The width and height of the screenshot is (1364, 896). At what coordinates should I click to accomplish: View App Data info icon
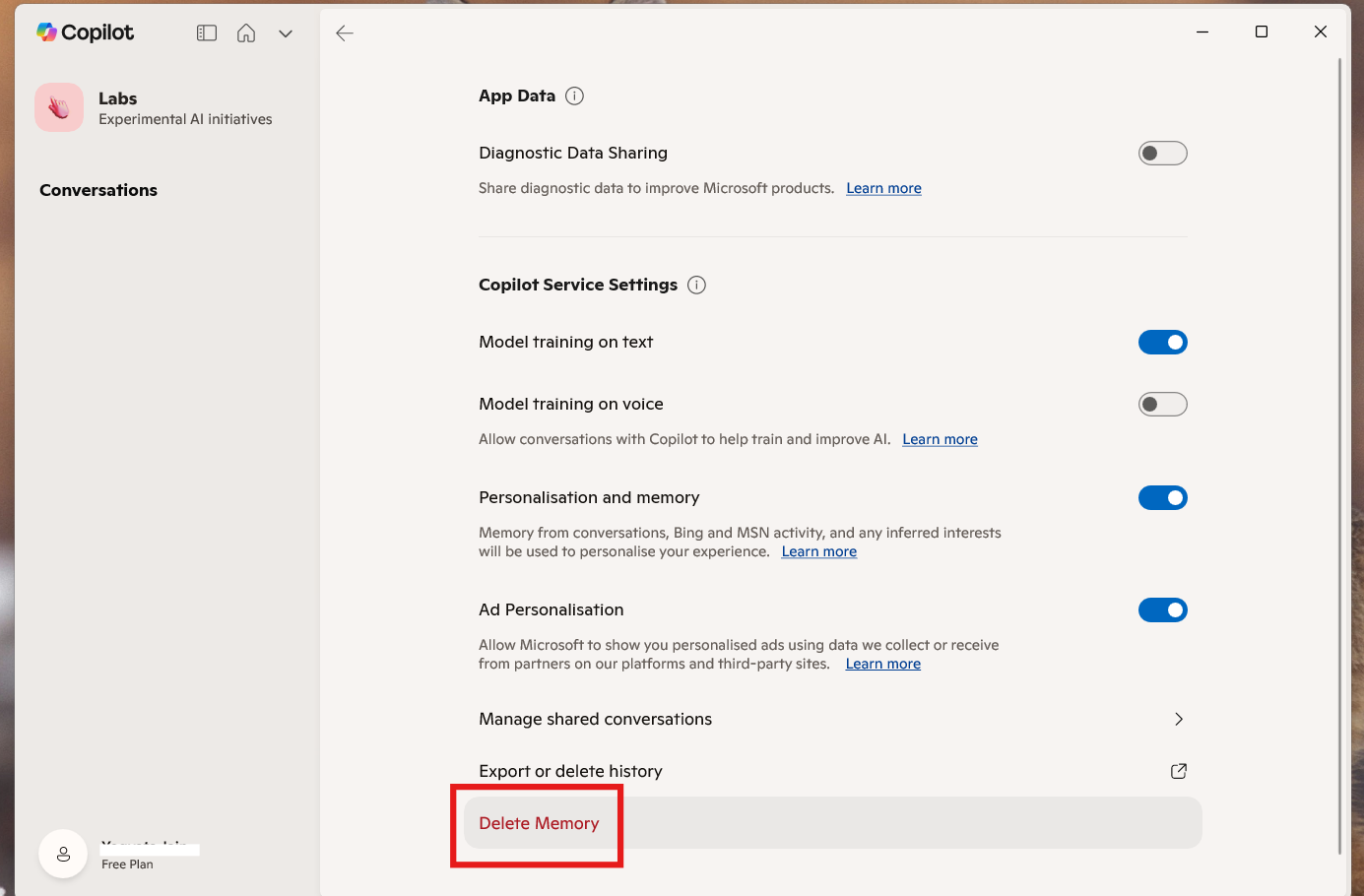574,96
